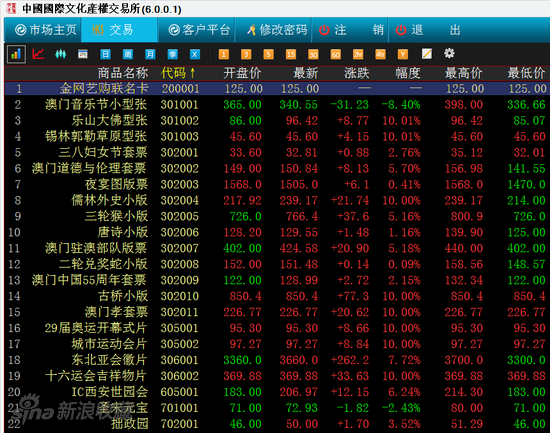
Task: Sort by 涨跌 column header
Action: click(x=357, y=73)
